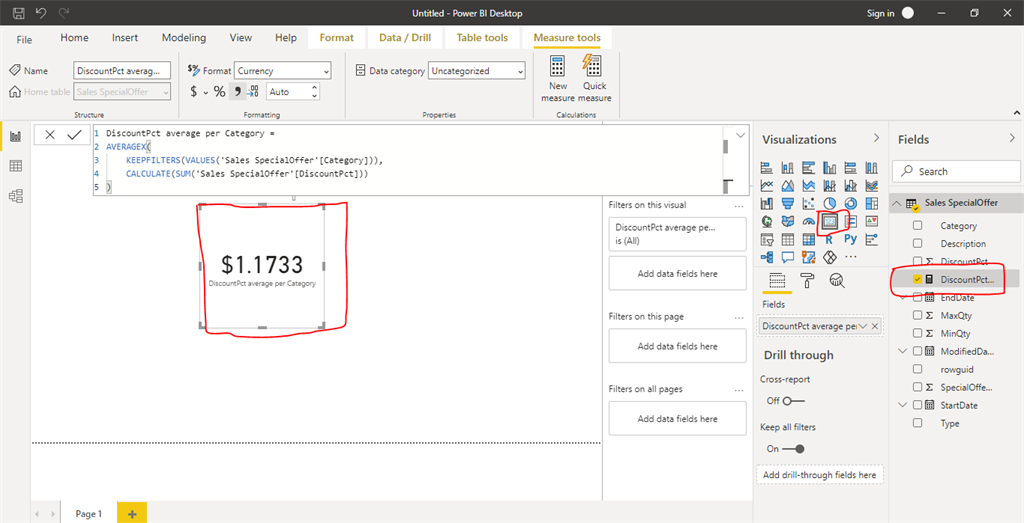The height and width of the screenshot is (523, 1024).
Task: Select the Slicer visual
Action: 767,239
